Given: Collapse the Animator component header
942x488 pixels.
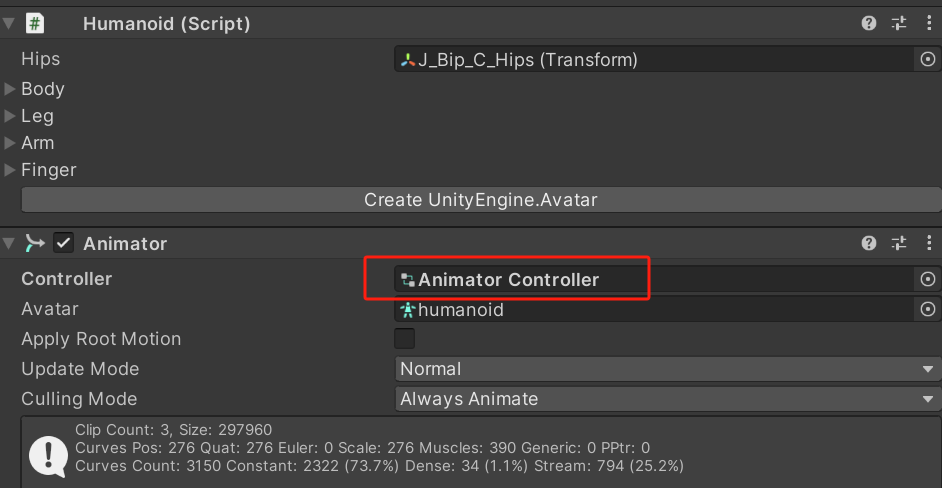Looking at the screenshot, I should point(8,243).
